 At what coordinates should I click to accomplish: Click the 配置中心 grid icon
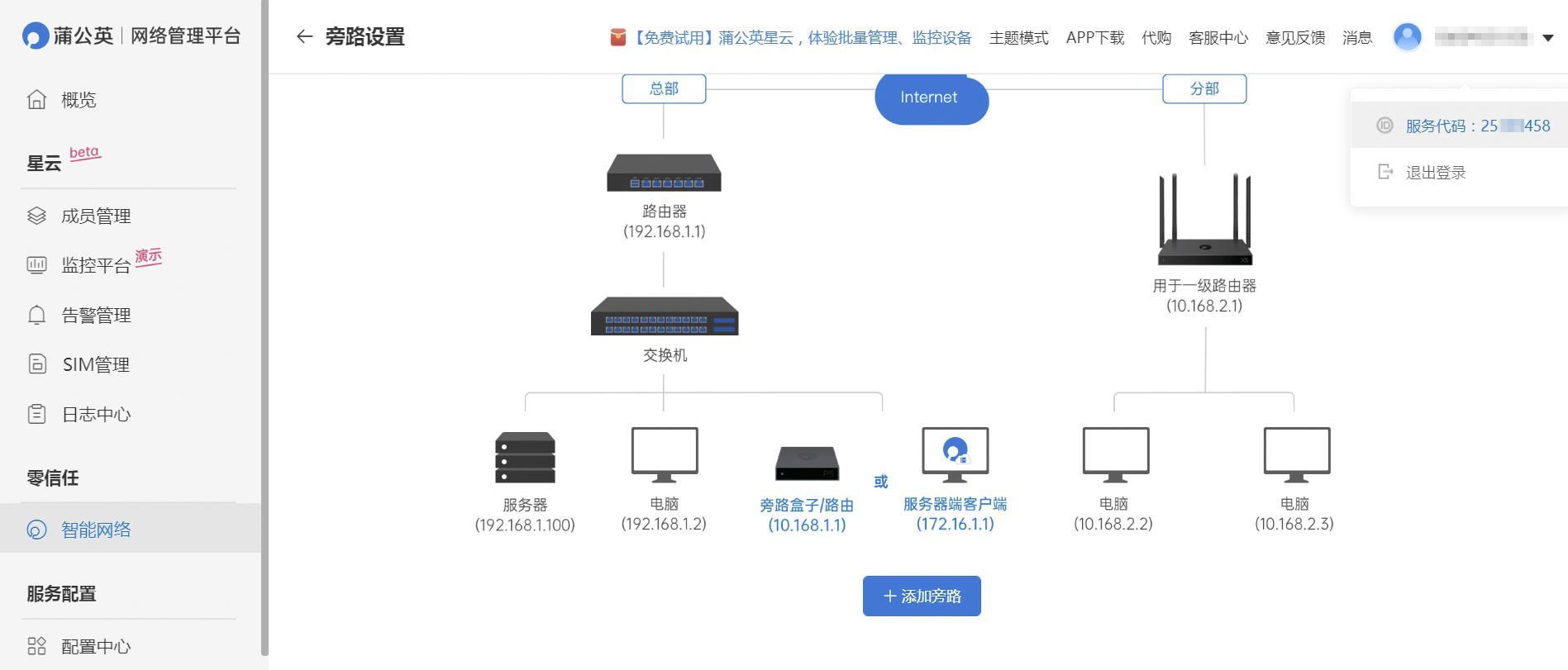click(x=36, y=646)
